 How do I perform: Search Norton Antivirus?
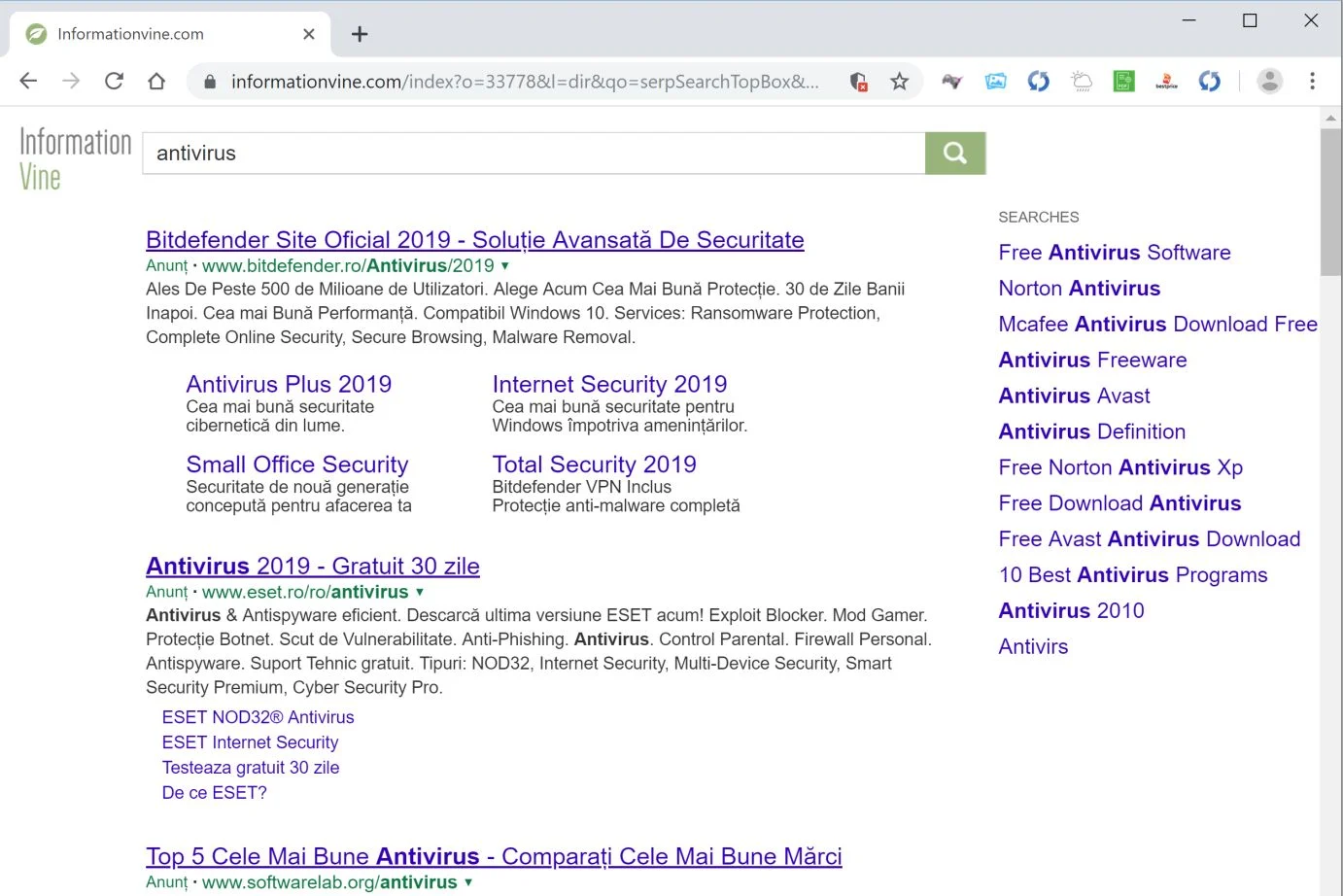coord(1080,289)
